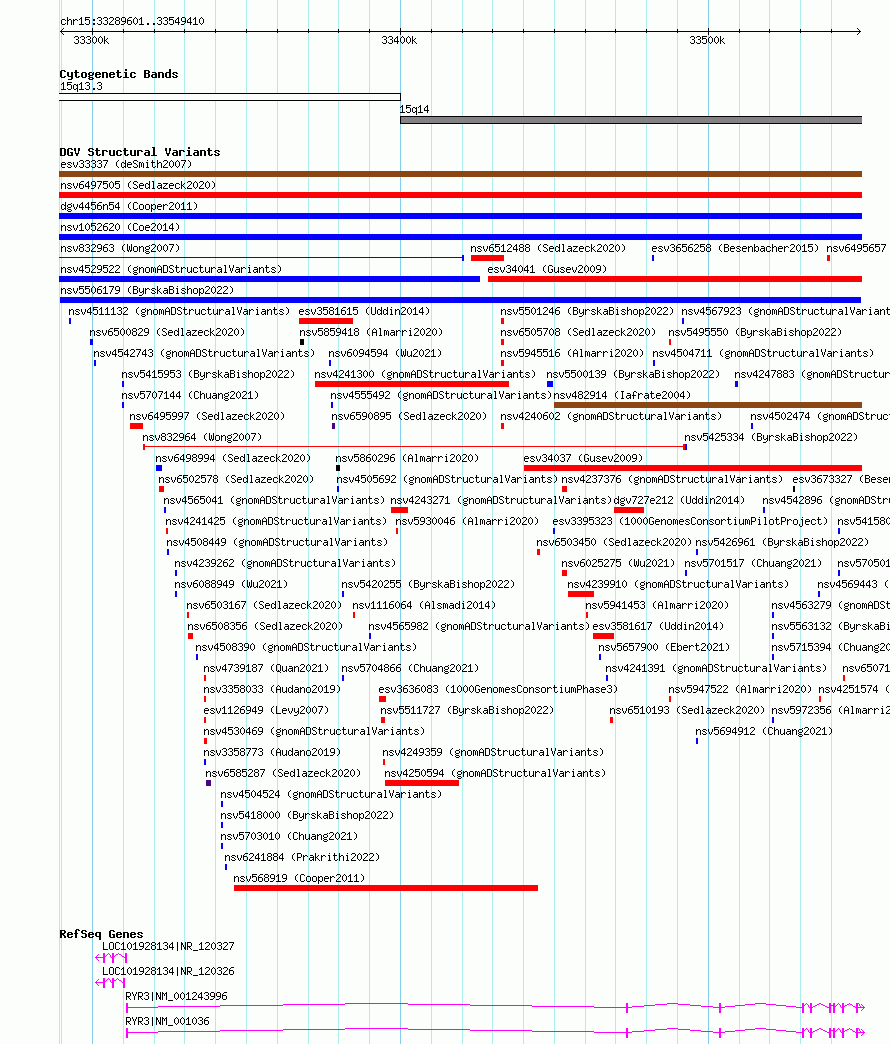This screenshot has height=1044, width=890.
Task: Select the nsv6512488 (Sedlazeck2020) red bar
Action: click(487, 258)
